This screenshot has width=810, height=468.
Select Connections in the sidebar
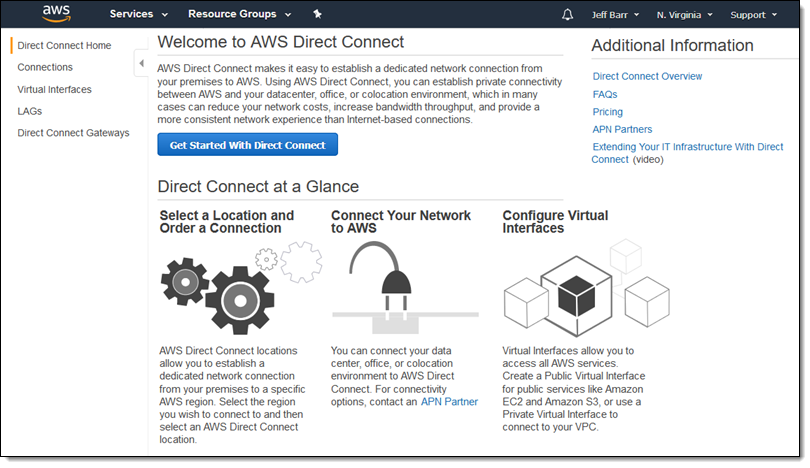pyautogui.click(x=45, y=67)
